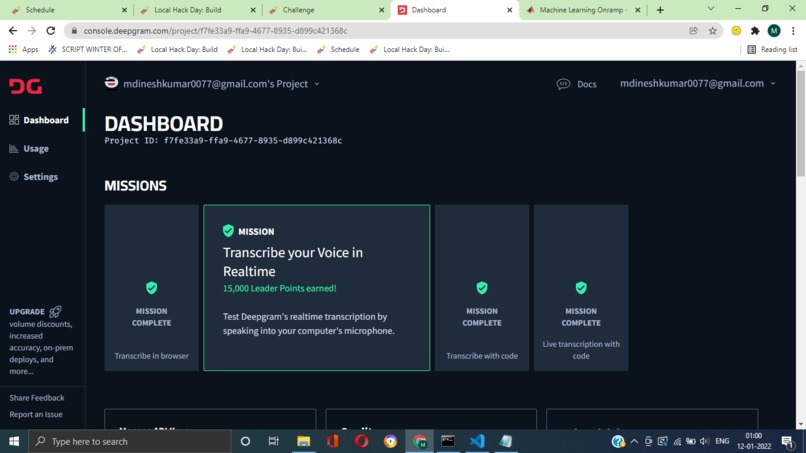The image size is (806, 453).
Task: Select the Live transcription with code card
Action: coord(581,287)
